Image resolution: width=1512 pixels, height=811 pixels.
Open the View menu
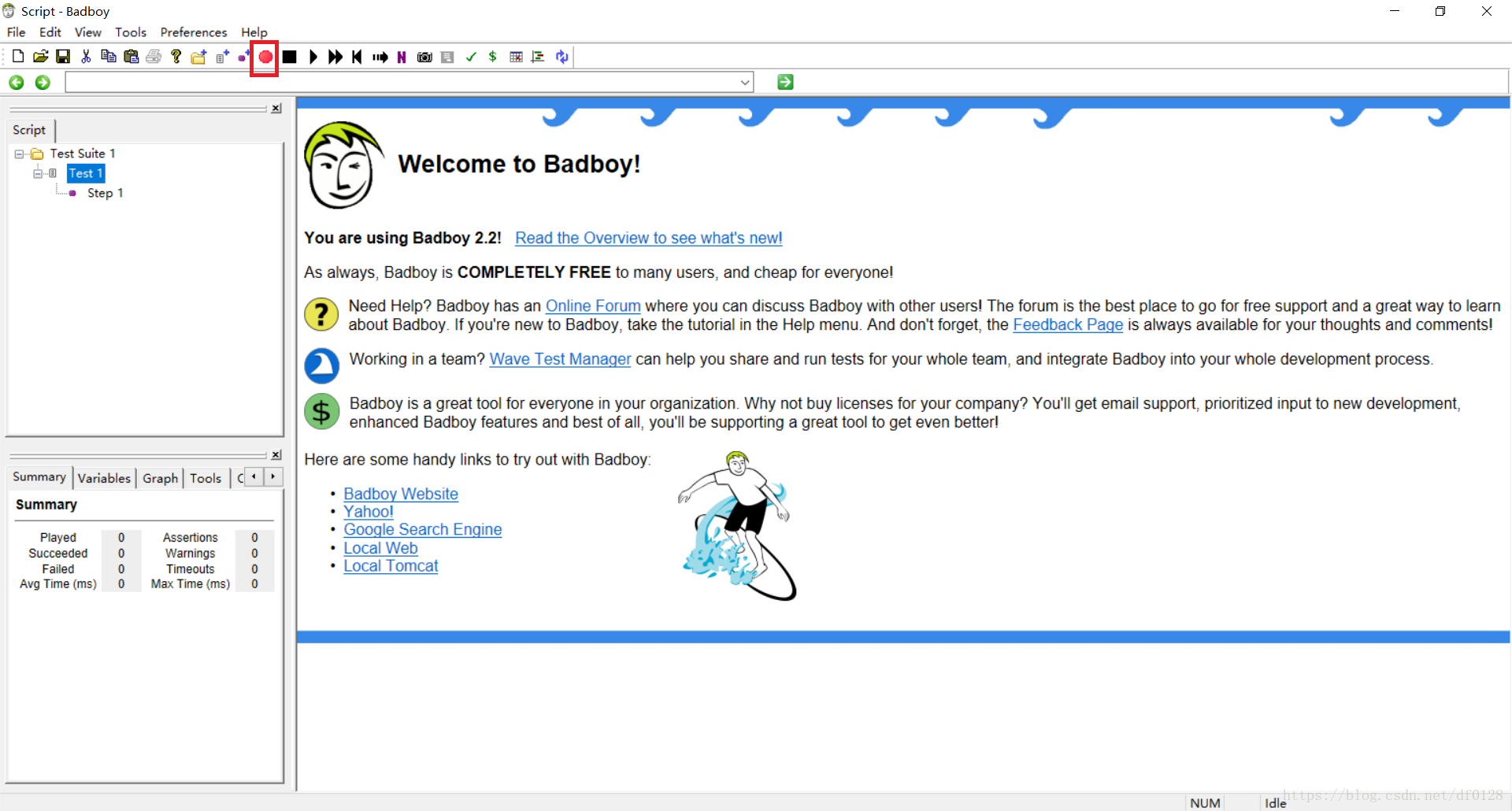click(x=87, y=32)
